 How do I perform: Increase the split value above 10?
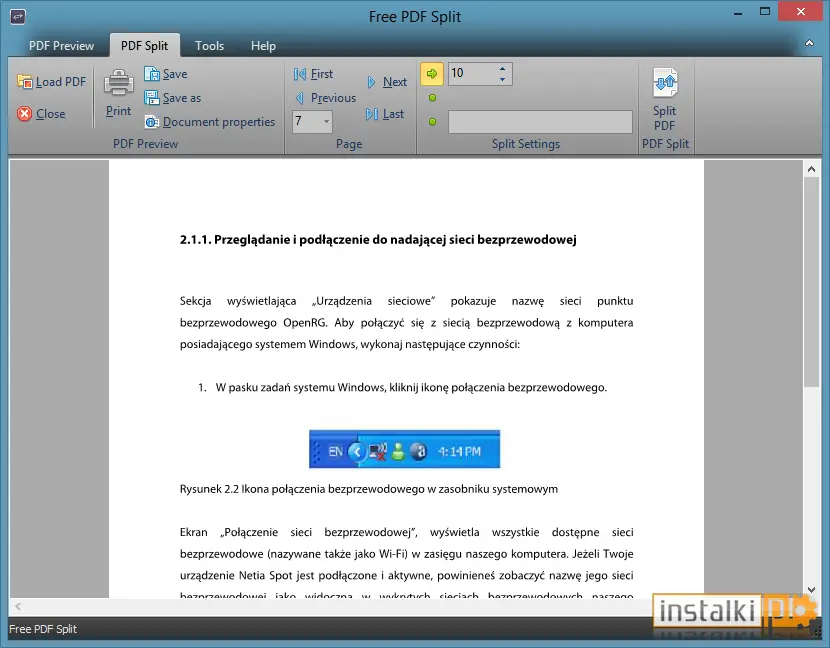click(x=502, y=69)
